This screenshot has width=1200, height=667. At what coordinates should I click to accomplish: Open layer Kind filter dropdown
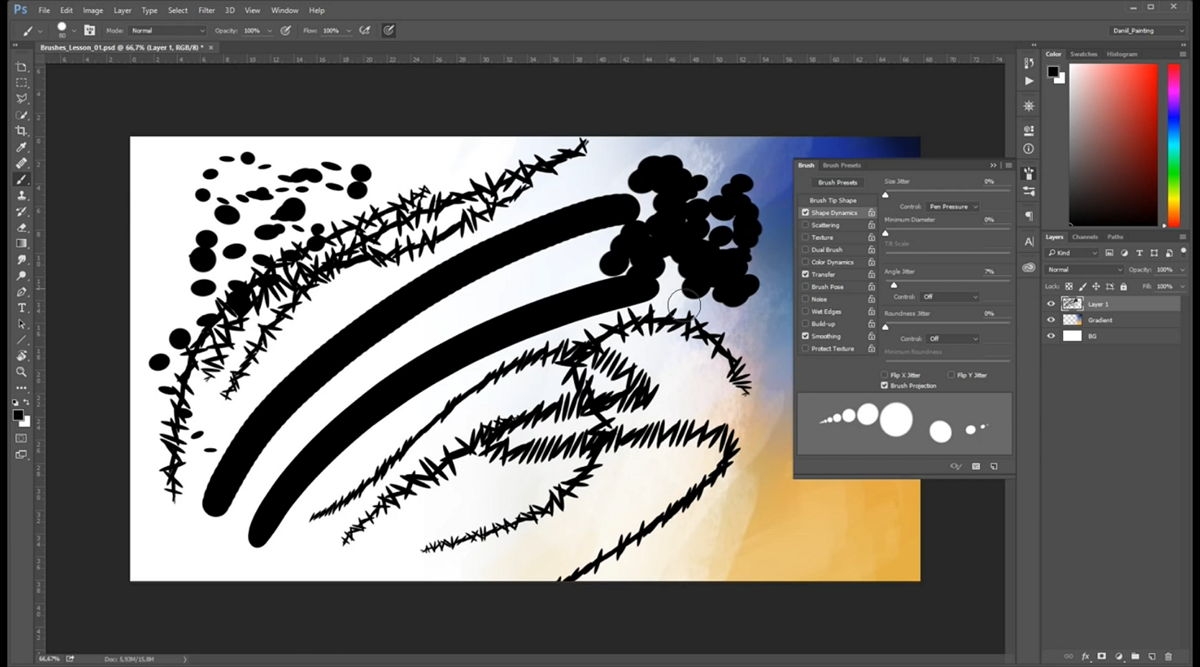click(x=1071, y=253)
